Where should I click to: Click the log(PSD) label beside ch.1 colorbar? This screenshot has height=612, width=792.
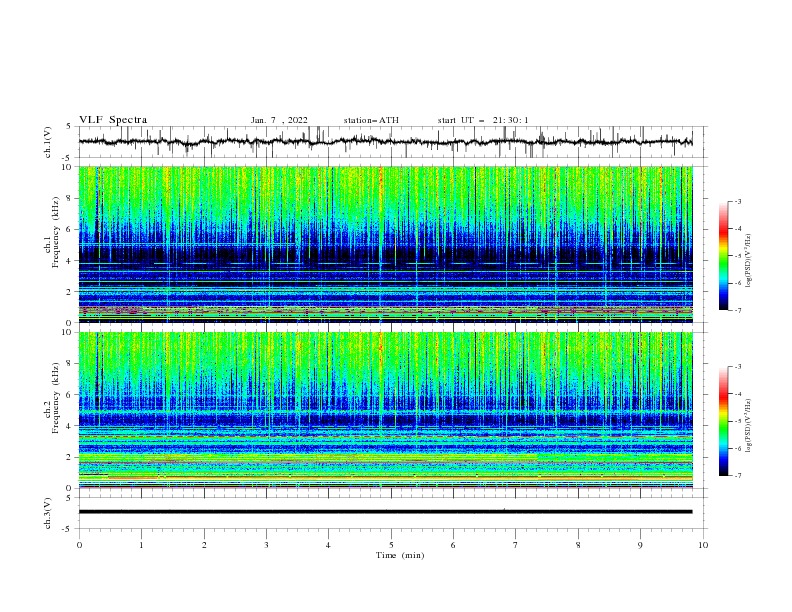(748, 261)
